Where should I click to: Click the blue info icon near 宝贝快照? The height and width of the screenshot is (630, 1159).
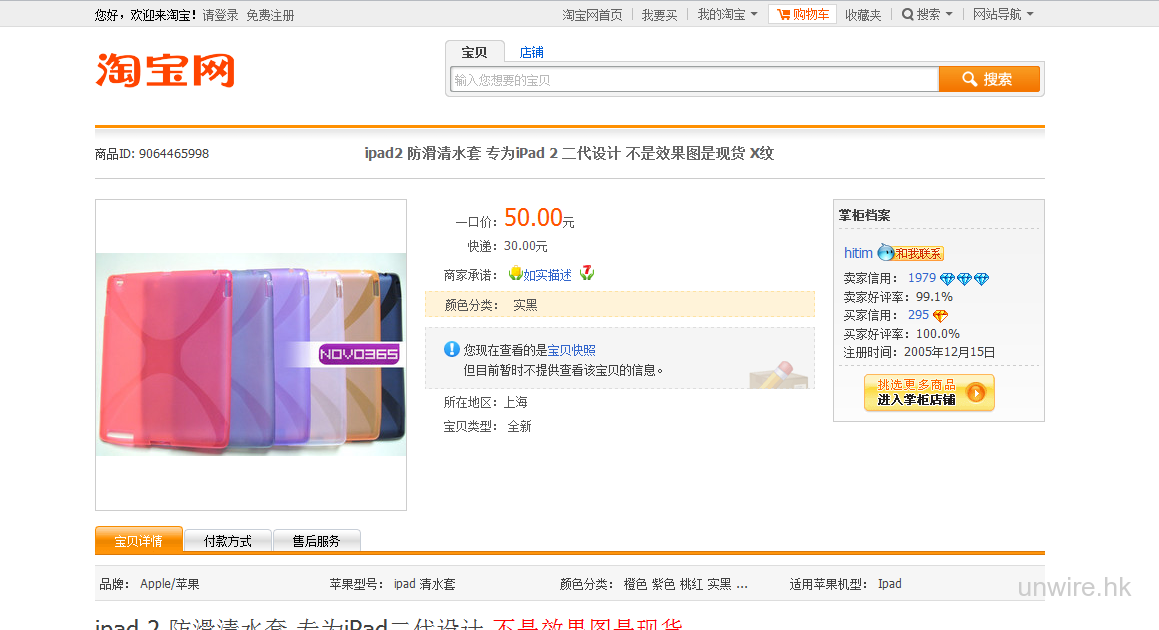(x=452, y=349)
